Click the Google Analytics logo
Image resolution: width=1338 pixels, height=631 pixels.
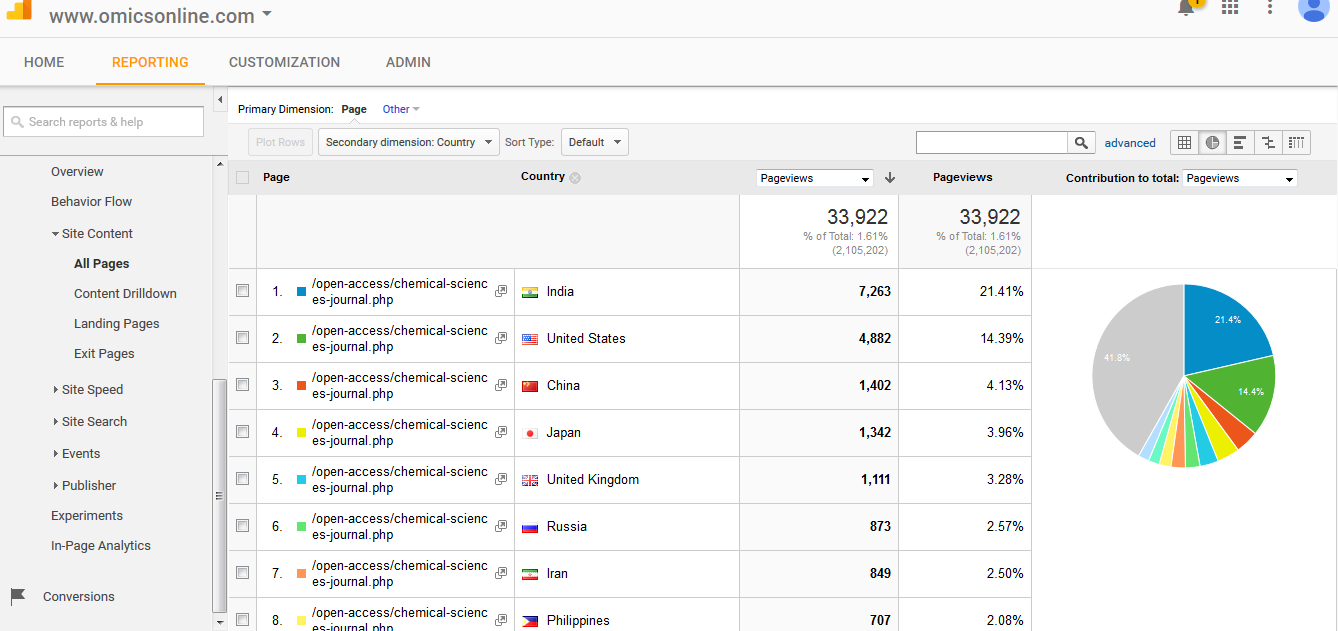(x=20, y=10)
